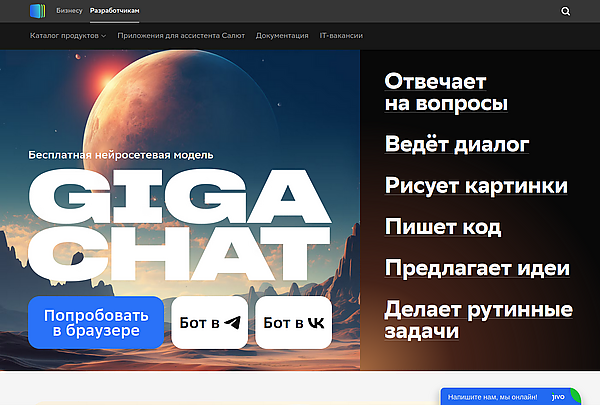
Task: Go to the Документация page
Action: 281,35
